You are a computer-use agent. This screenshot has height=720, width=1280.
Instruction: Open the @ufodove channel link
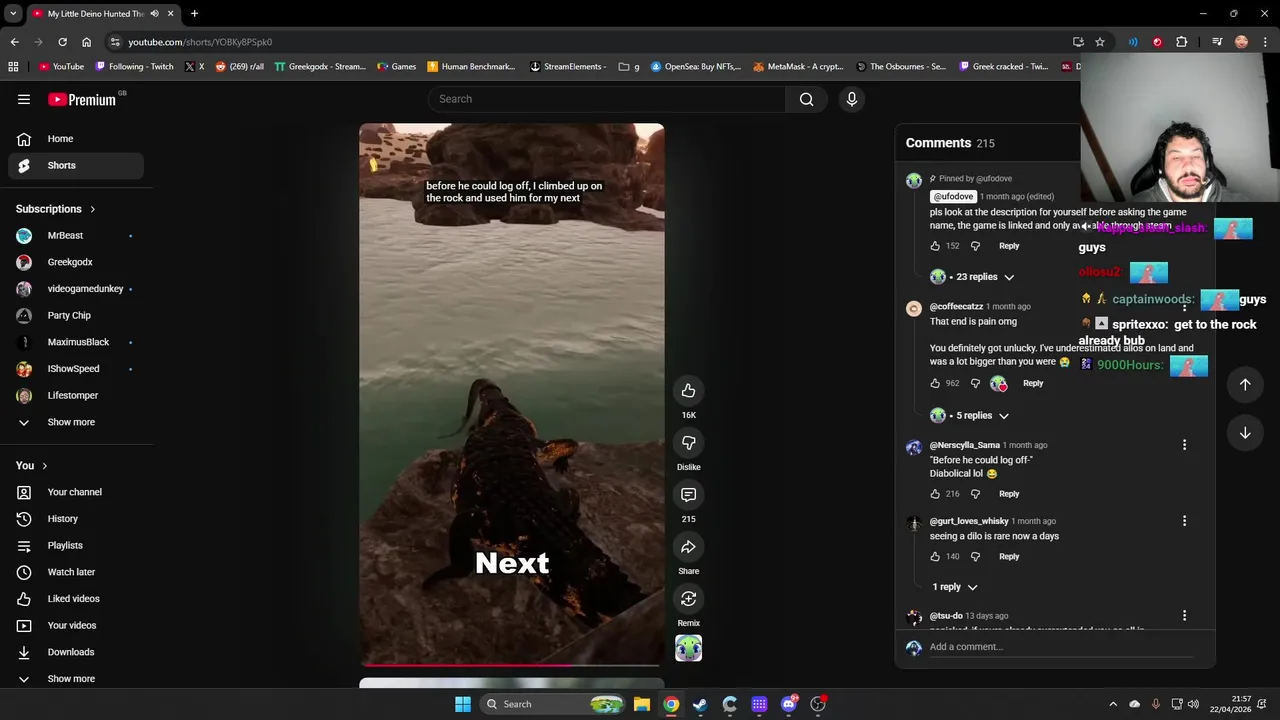pos(953,197)
